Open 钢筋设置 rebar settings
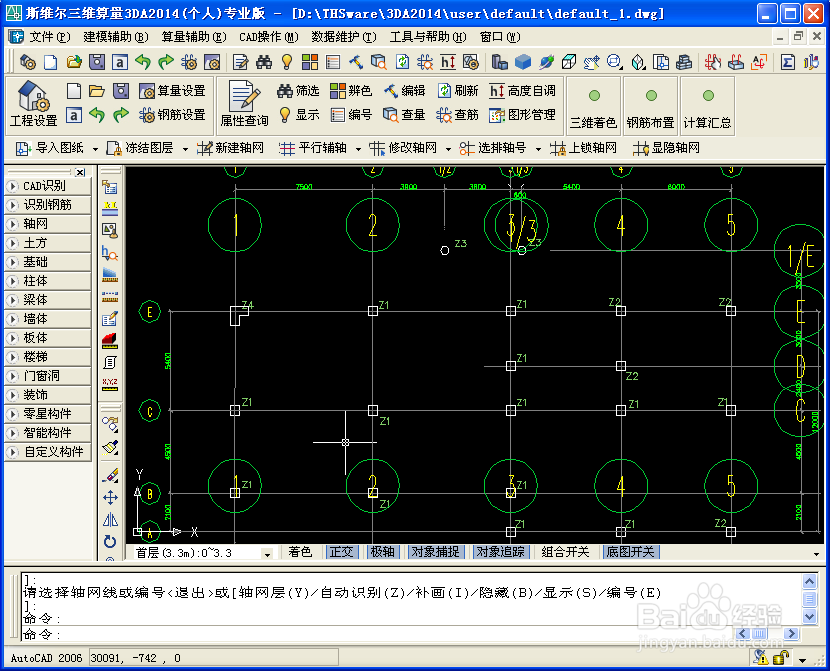 172,114
